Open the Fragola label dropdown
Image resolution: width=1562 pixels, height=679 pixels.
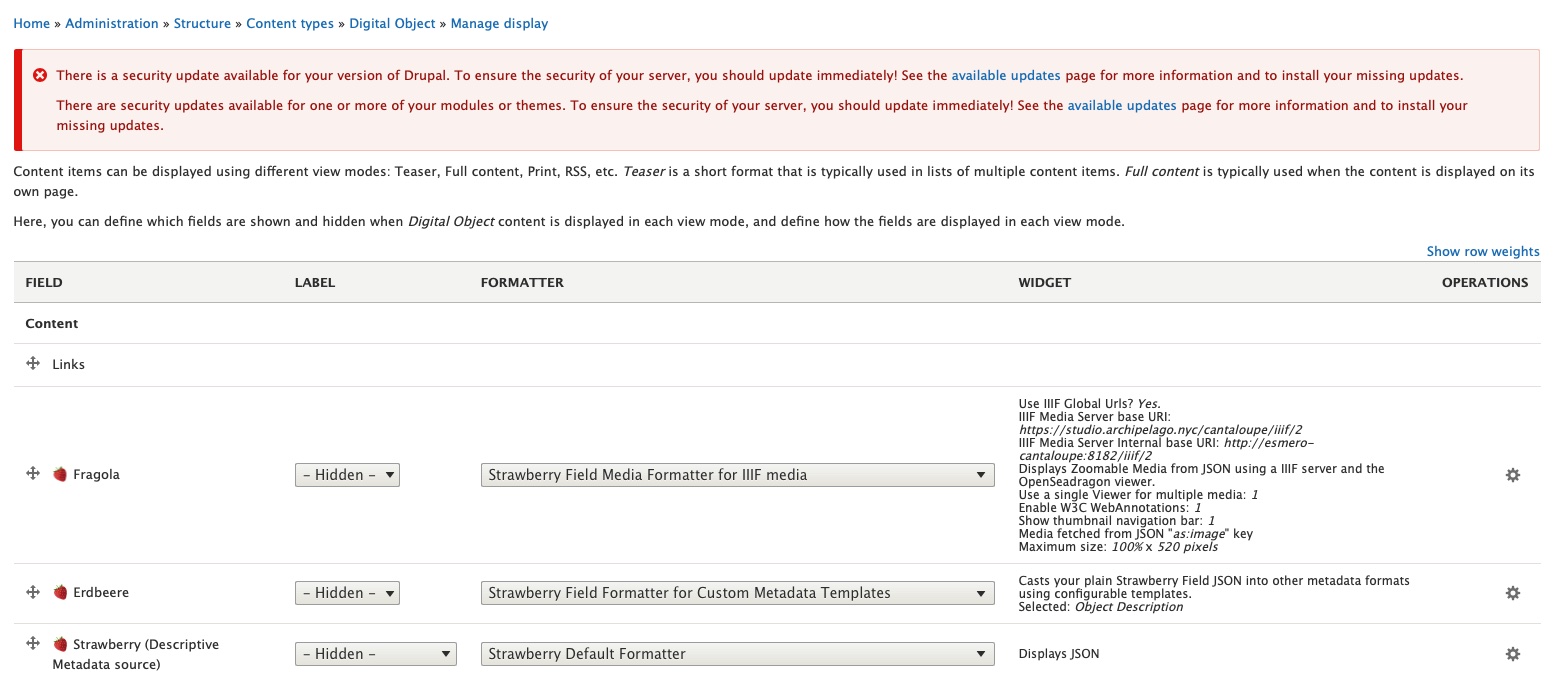347,475
